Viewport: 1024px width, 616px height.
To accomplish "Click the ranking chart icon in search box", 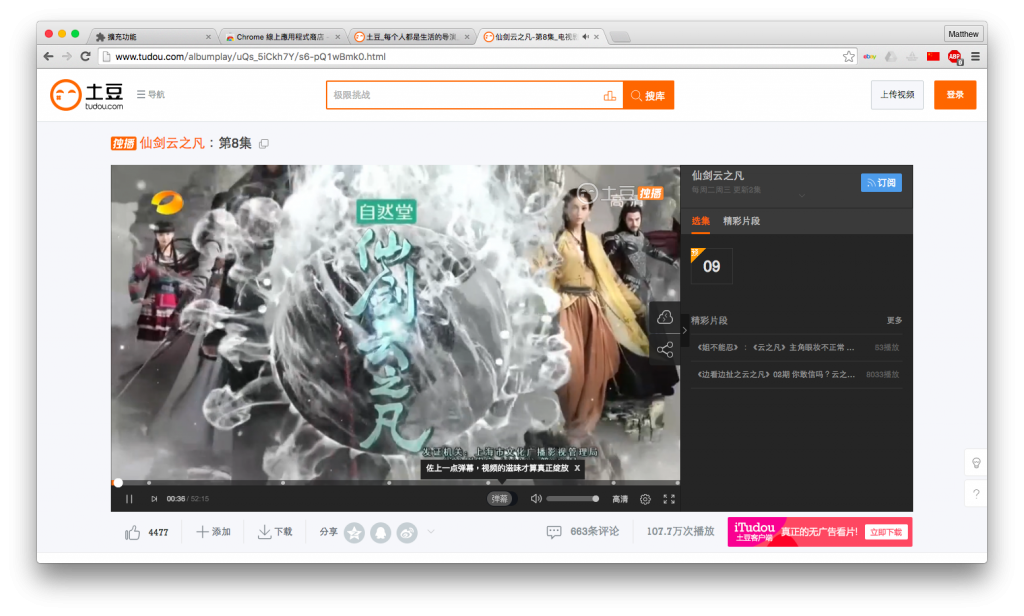I will (609, 95).
